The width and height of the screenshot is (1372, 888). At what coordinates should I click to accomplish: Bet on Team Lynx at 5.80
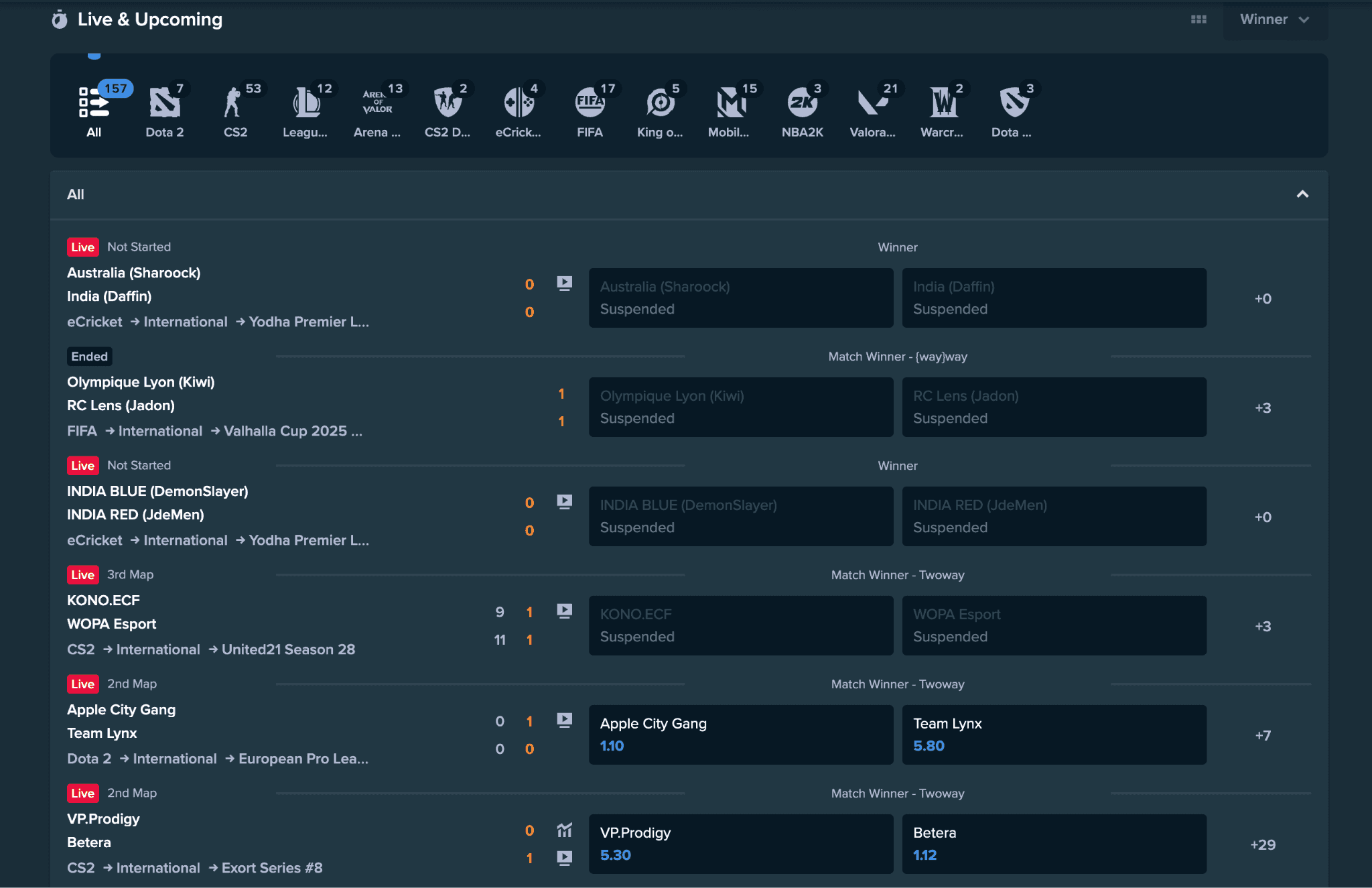pyautogui.click(x=1054, y=735)
